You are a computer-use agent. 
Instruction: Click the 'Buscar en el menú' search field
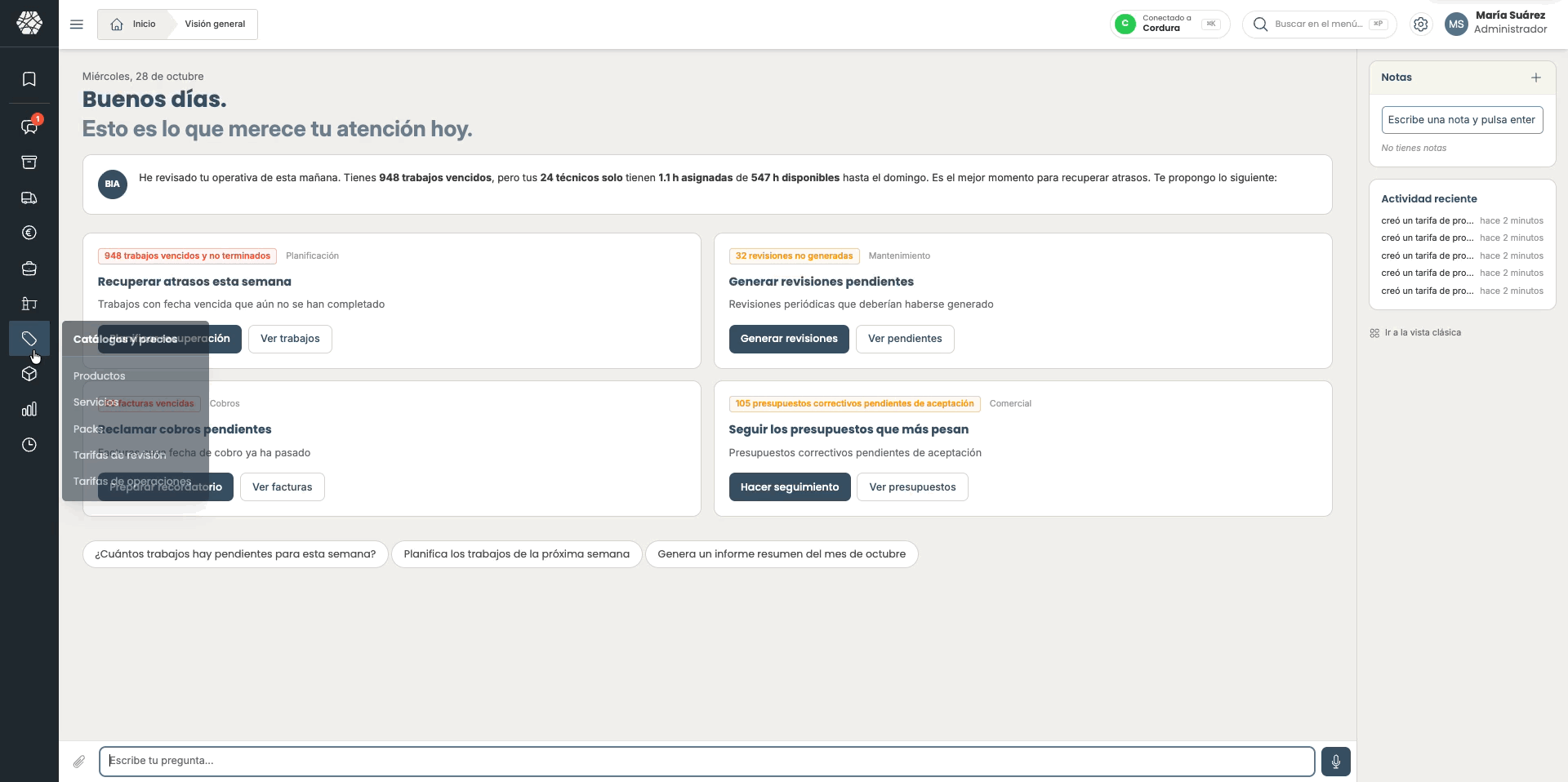(1320, 24)
